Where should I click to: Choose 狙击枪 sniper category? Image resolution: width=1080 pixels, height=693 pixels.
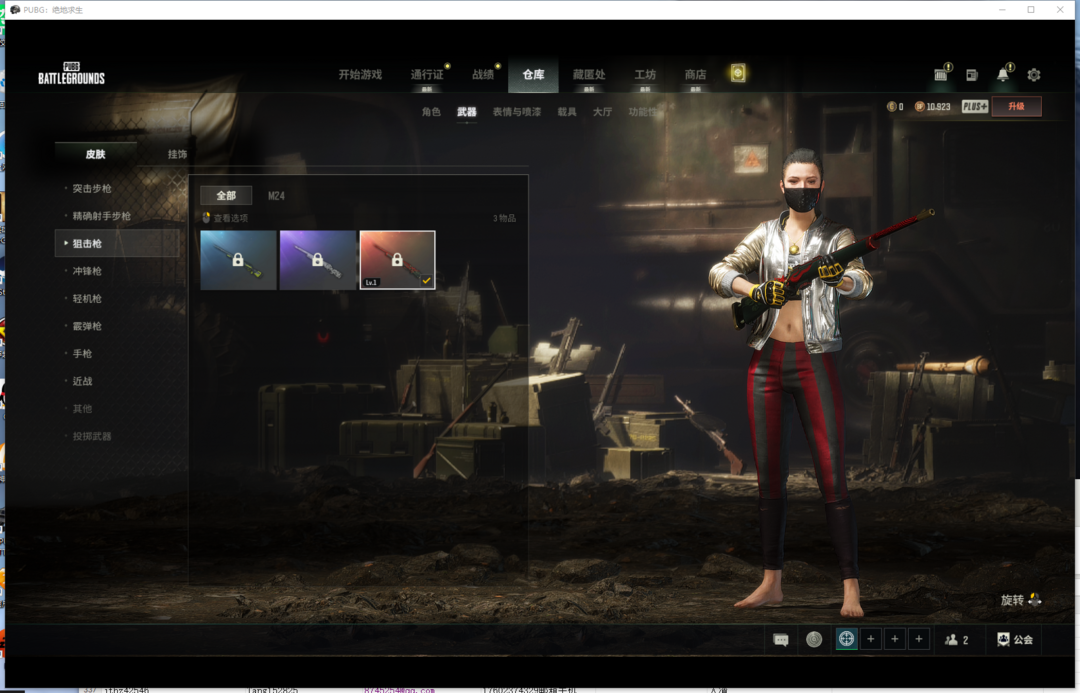[x=117, y=243]
